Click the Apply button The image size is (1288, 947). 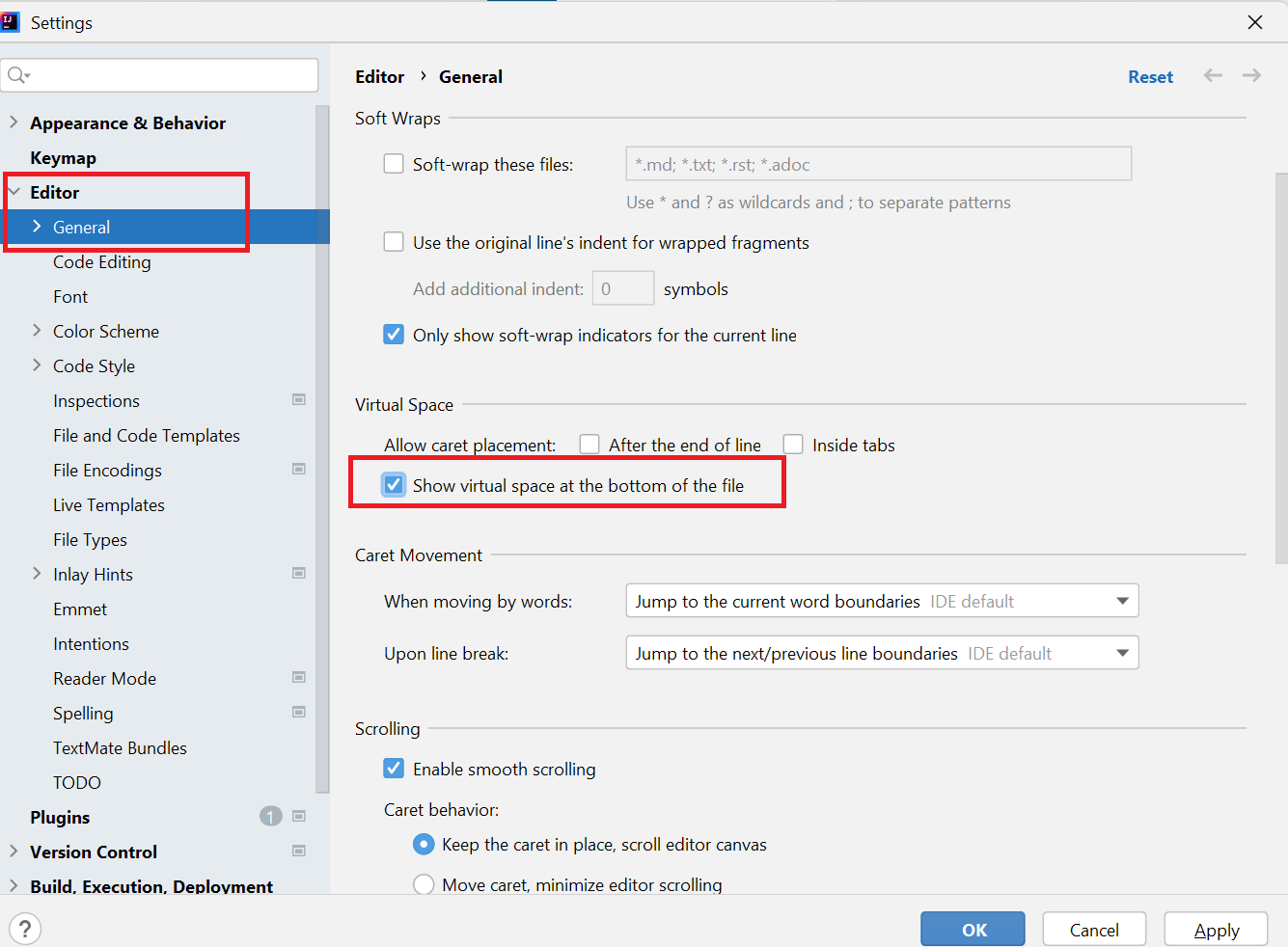click(1216, 930)
